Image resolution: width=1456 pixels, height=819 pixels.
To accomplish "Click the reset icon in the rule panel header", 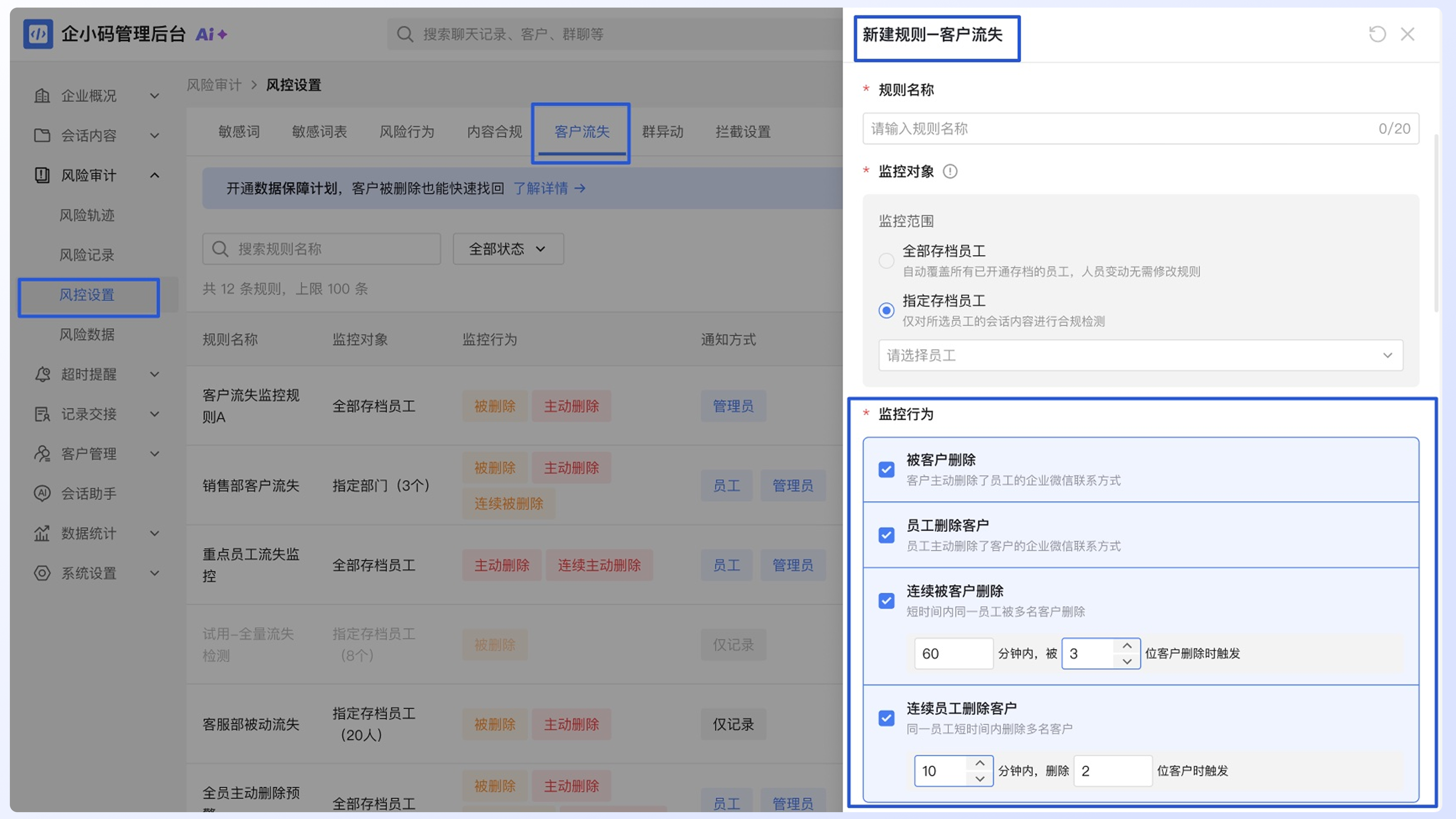I will (1378, 35).
